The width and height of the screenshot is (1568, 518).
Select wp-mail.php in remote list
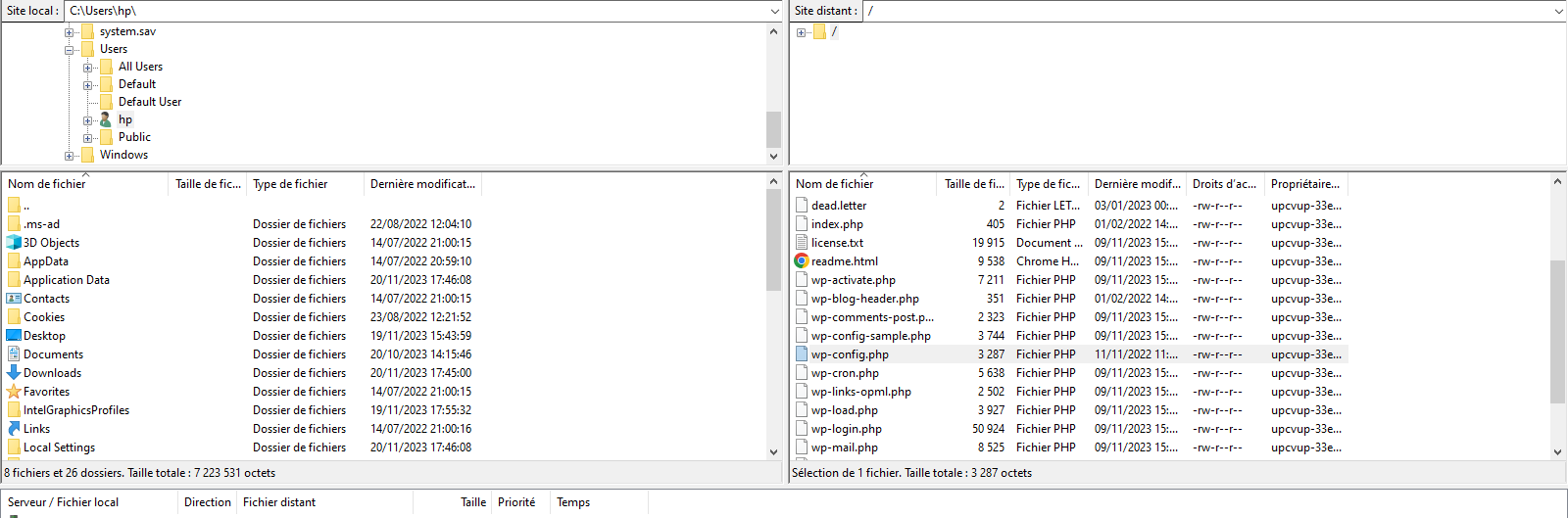pyautogui.click(x=845, y=447)
